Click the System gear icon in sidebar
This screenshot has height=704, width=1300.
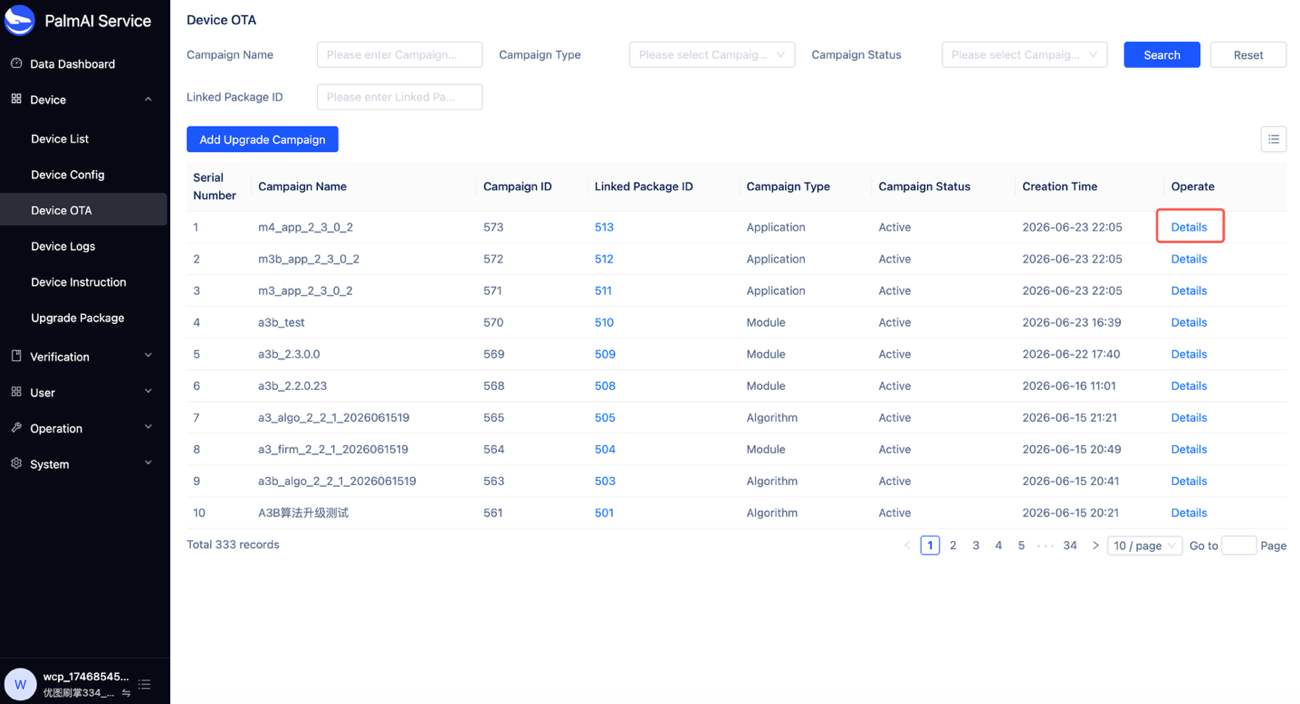tap(16, 464)
